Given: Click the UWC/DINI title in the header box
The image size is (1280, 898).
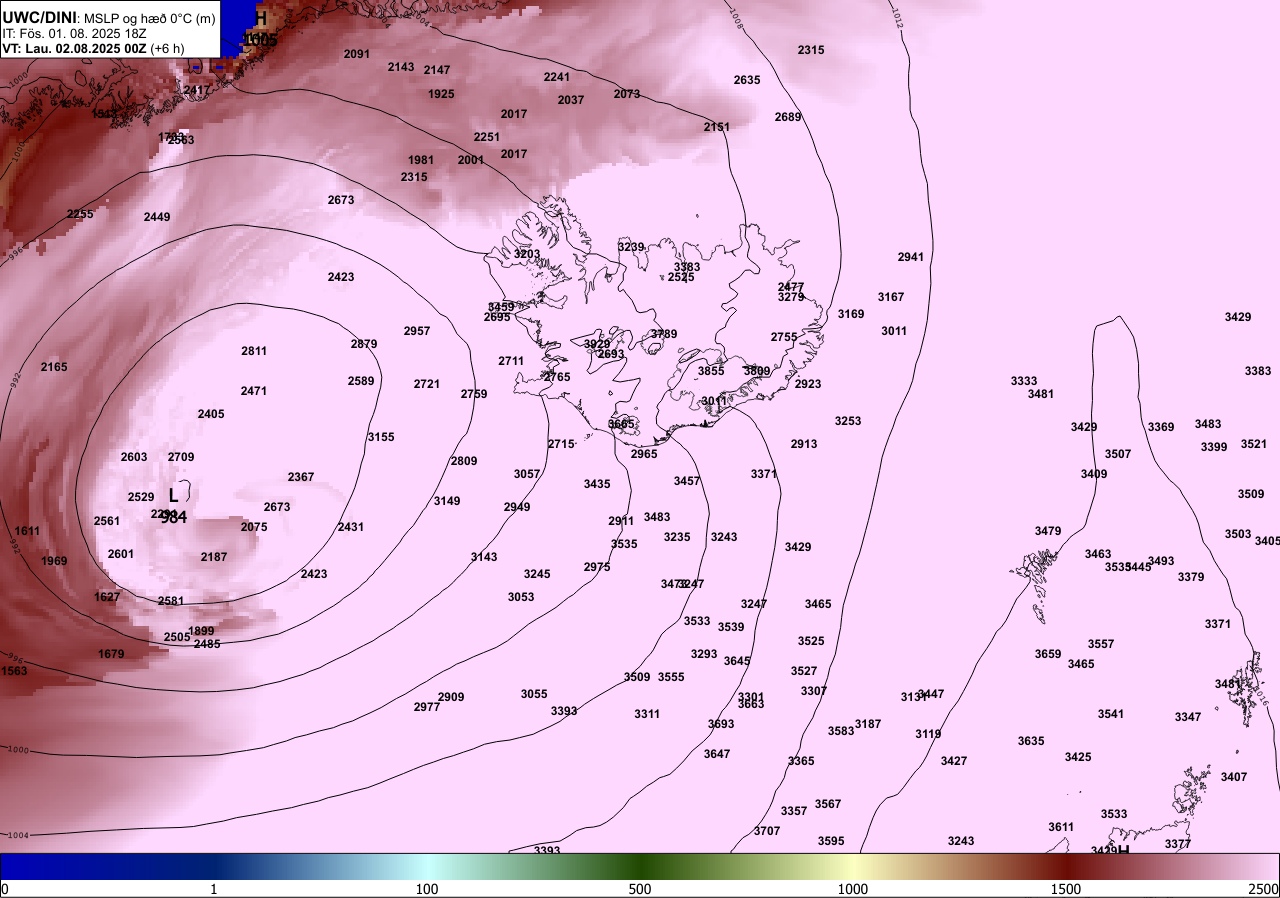Looking at the screenshot, I should (x=40, y=17).
